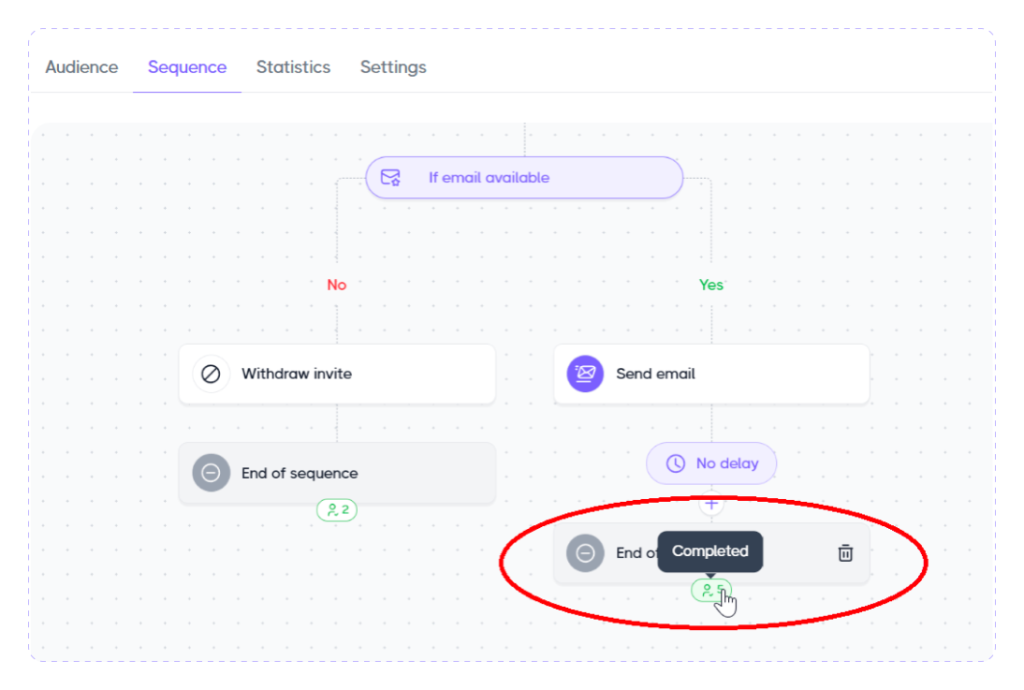Select the 'Withdraw invite' step label
Viewport: 1024px width, 690px height.
297,374
